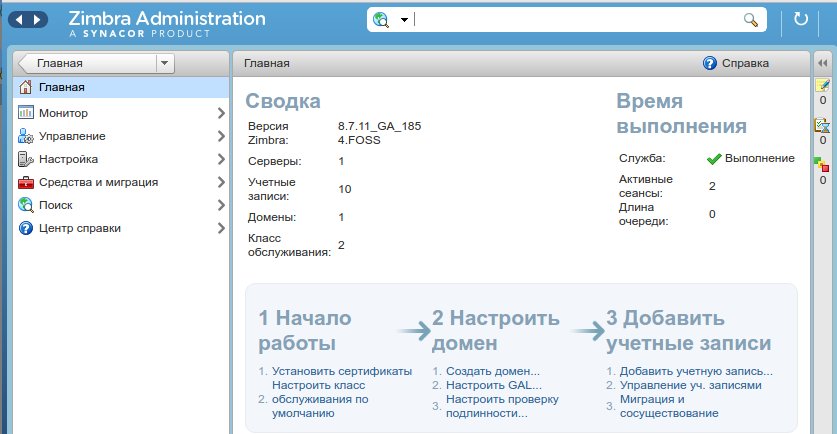The height and width of the screenshot is (434, 837).
Task: Expand the Центр справки chevron
Action: (x=221, y=228)
